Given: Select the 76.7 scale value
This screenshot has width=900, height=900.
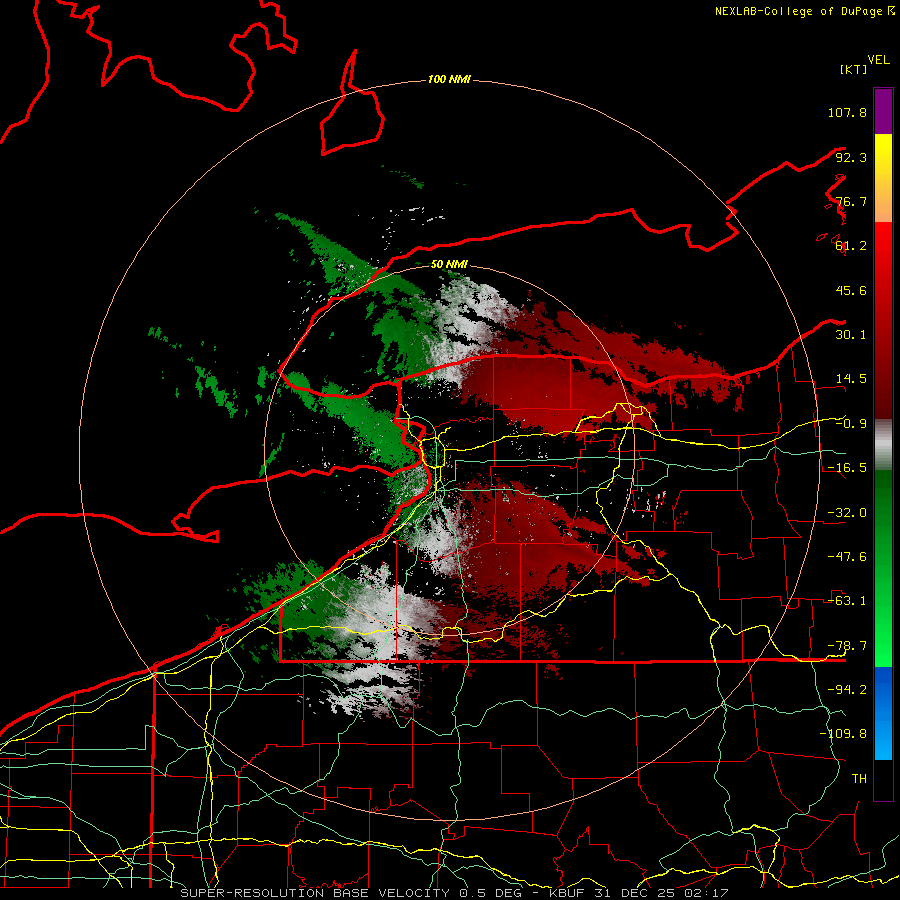Looking at the screenshot, I should click(x=851, y=201).
